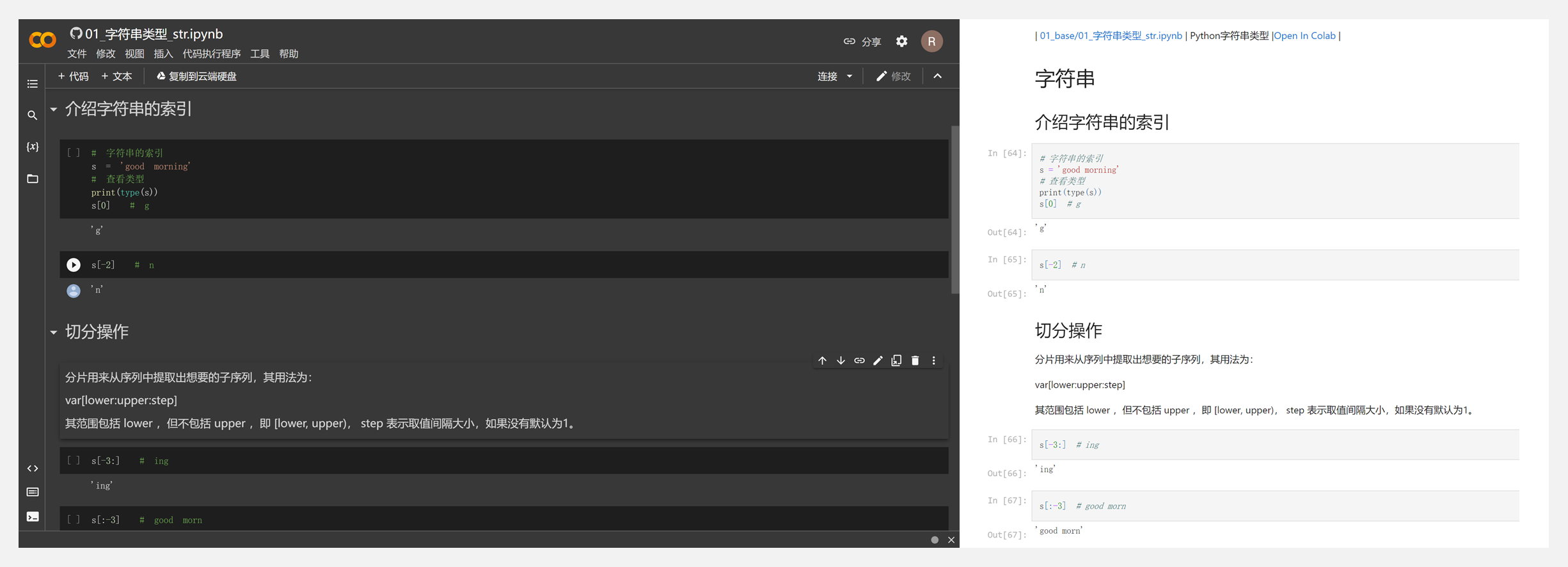Move the selected cell down
This screenshot has width=1568, height=567.
point(841,361)
